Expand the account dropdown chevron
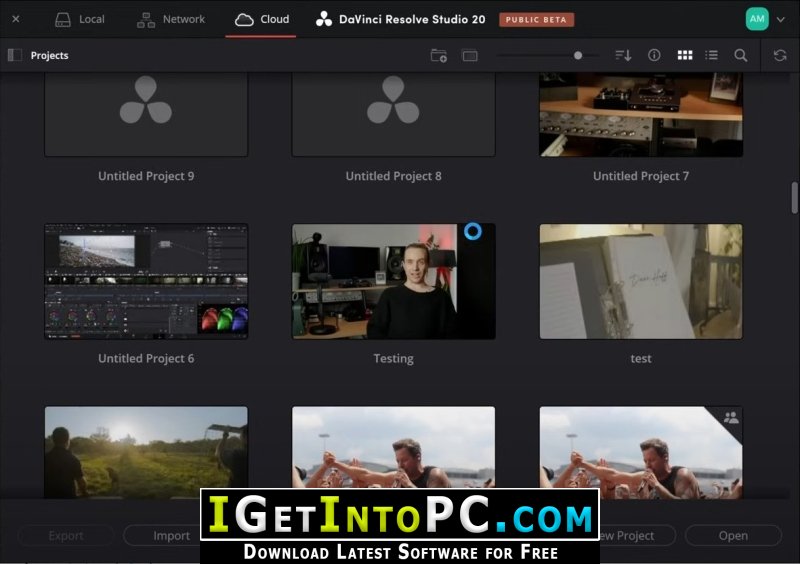Viewport: 800px width, 564px height. pos(781,19)
